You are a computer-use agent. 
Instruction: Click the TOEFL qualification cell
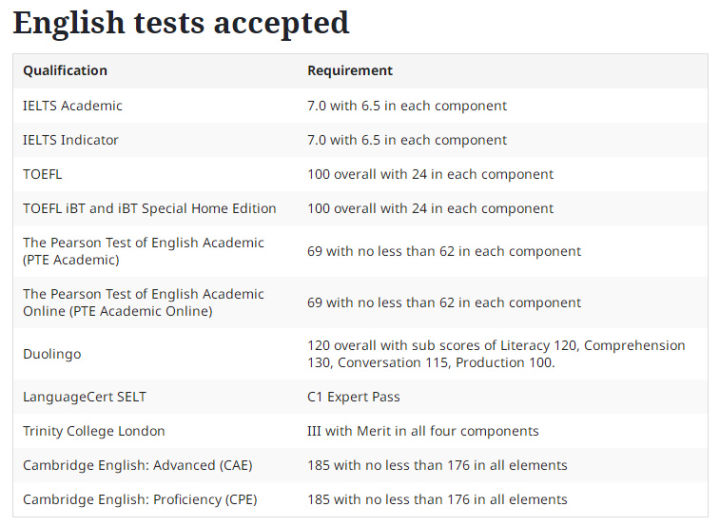point(43,174)
